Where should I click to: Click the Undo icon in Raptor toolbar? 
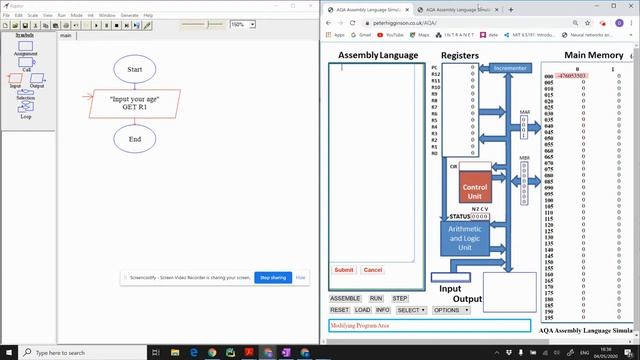(76, 25)
